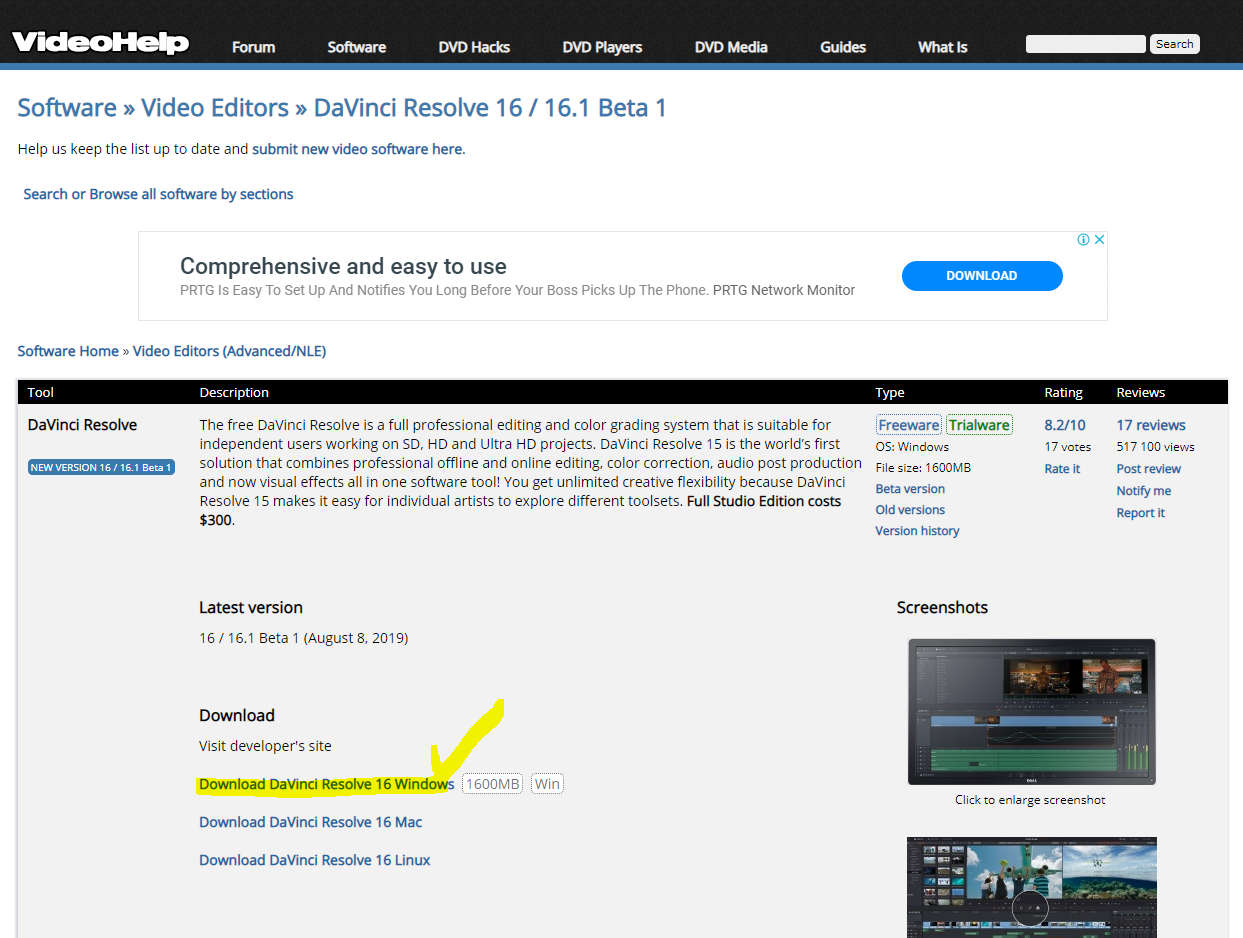
Task: Click the VideoHelp logo
Action: click(100, 43)
